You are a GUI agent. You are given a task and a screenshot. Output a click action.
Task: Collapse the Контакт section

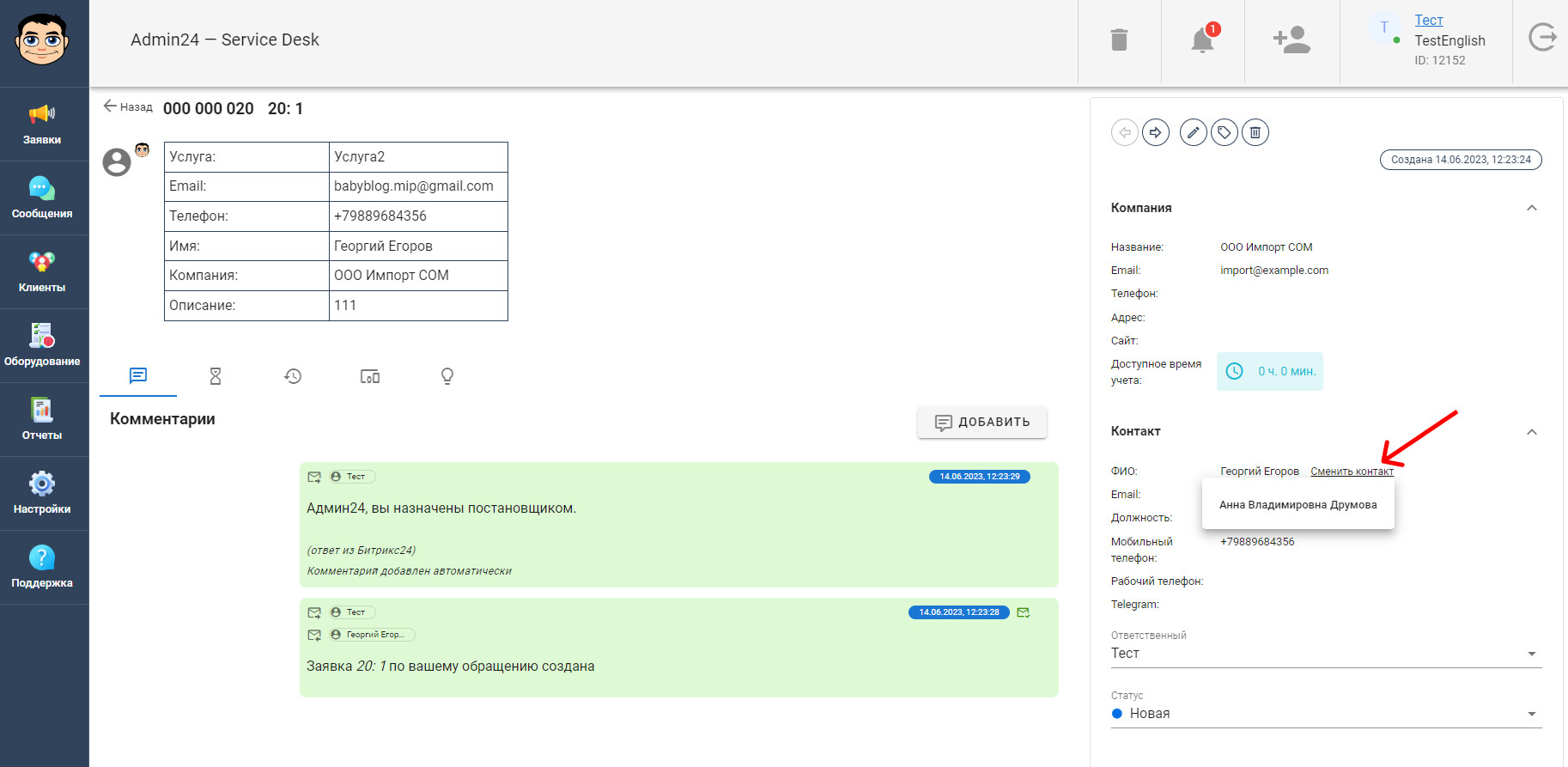click(x=1532, y=431)
